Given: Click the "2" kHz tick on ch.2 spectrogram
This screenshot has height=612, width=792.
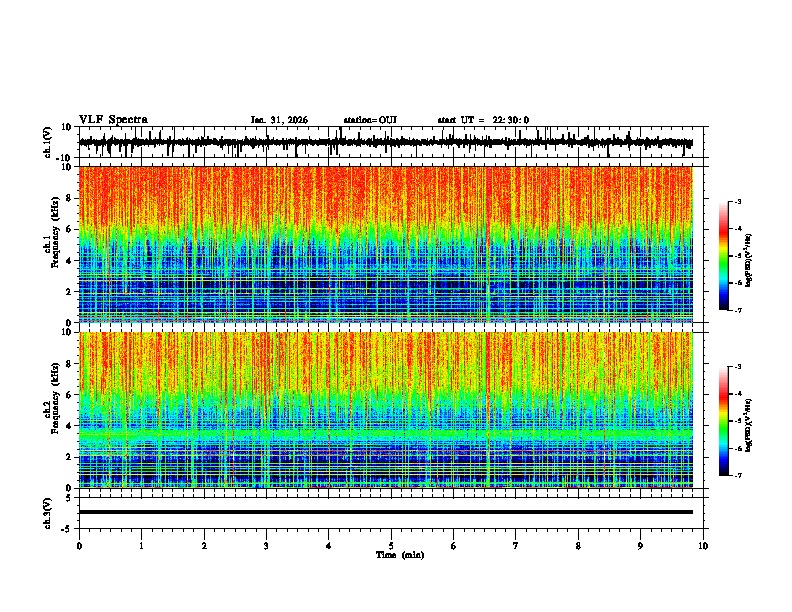Looking at the screenshot, I should coord(69,457).
